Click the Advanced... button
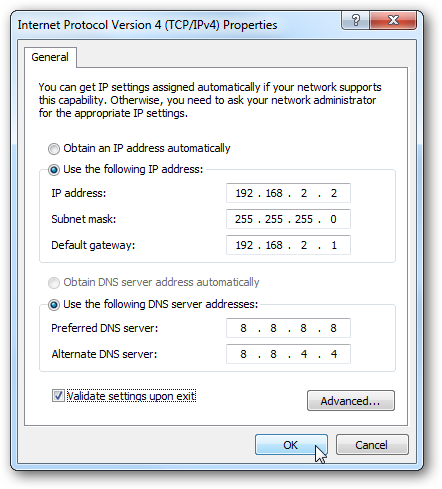The image size is (442, 489). 351,401
